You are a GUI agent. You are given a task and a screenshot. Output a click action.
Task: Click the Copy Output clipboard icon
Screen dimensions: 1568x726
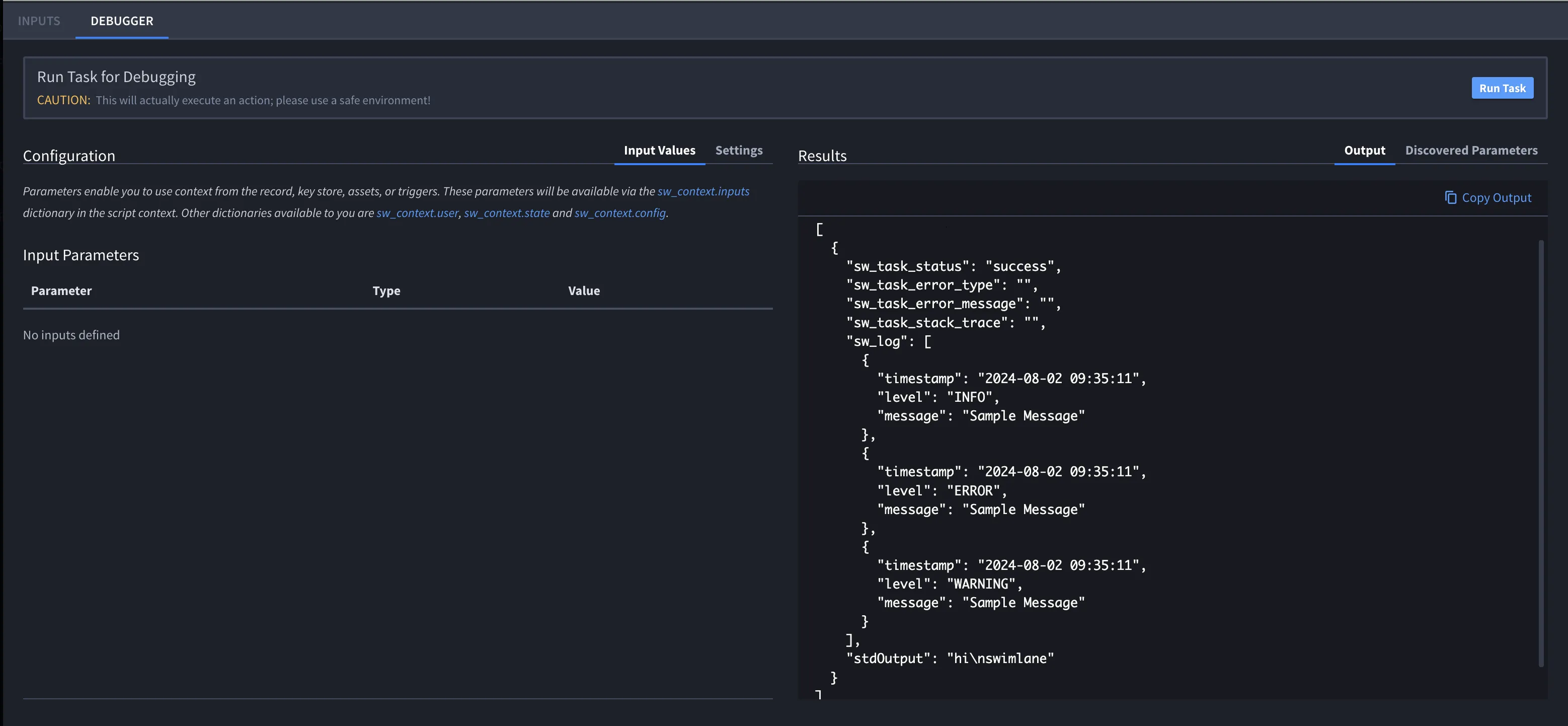[1451, 197]
